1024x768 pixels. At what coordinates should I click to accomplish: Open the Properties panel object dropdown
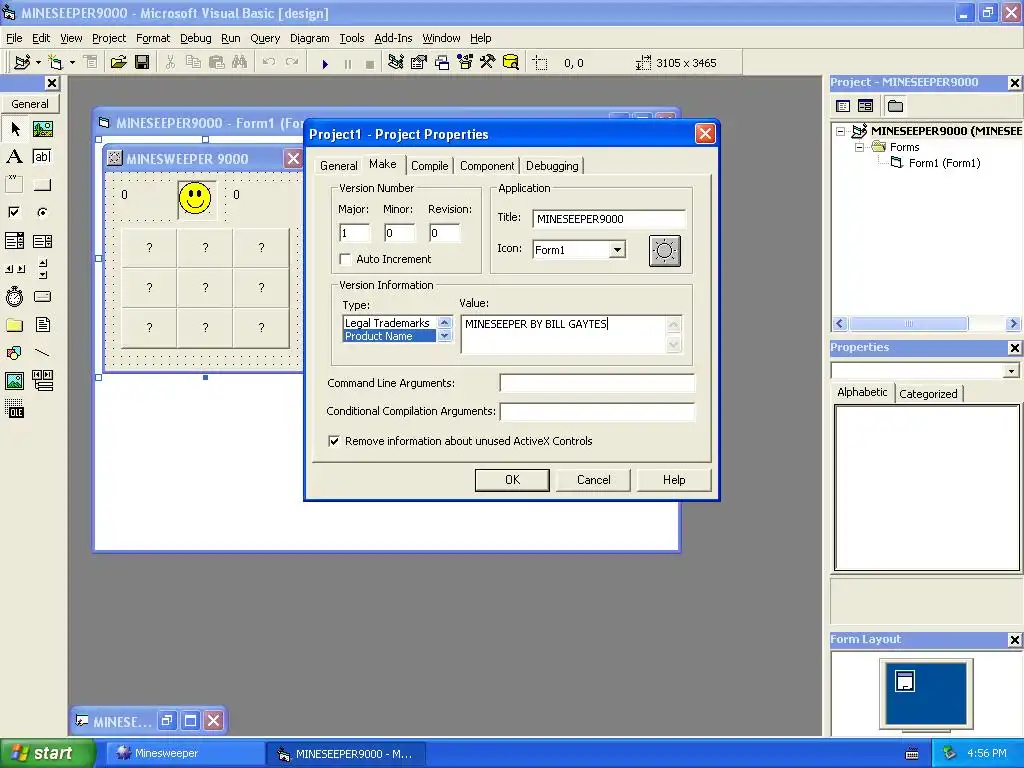click(1011, 371)
